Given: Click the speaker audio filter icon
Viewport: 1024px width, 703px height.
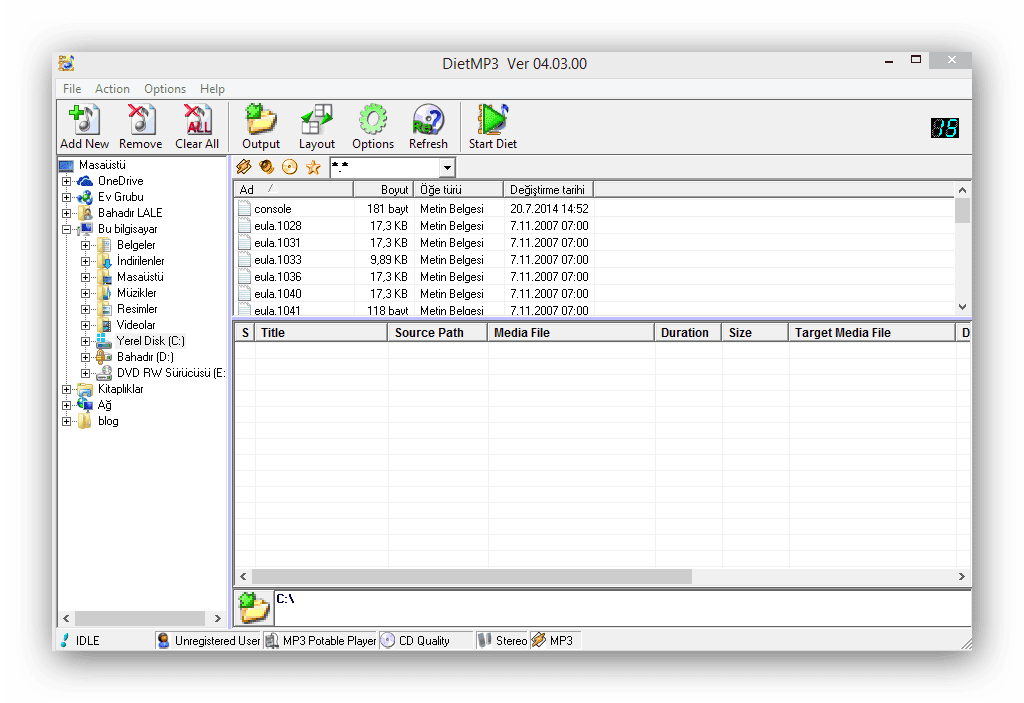Looking at the screenshot, I should coord(266,167).
